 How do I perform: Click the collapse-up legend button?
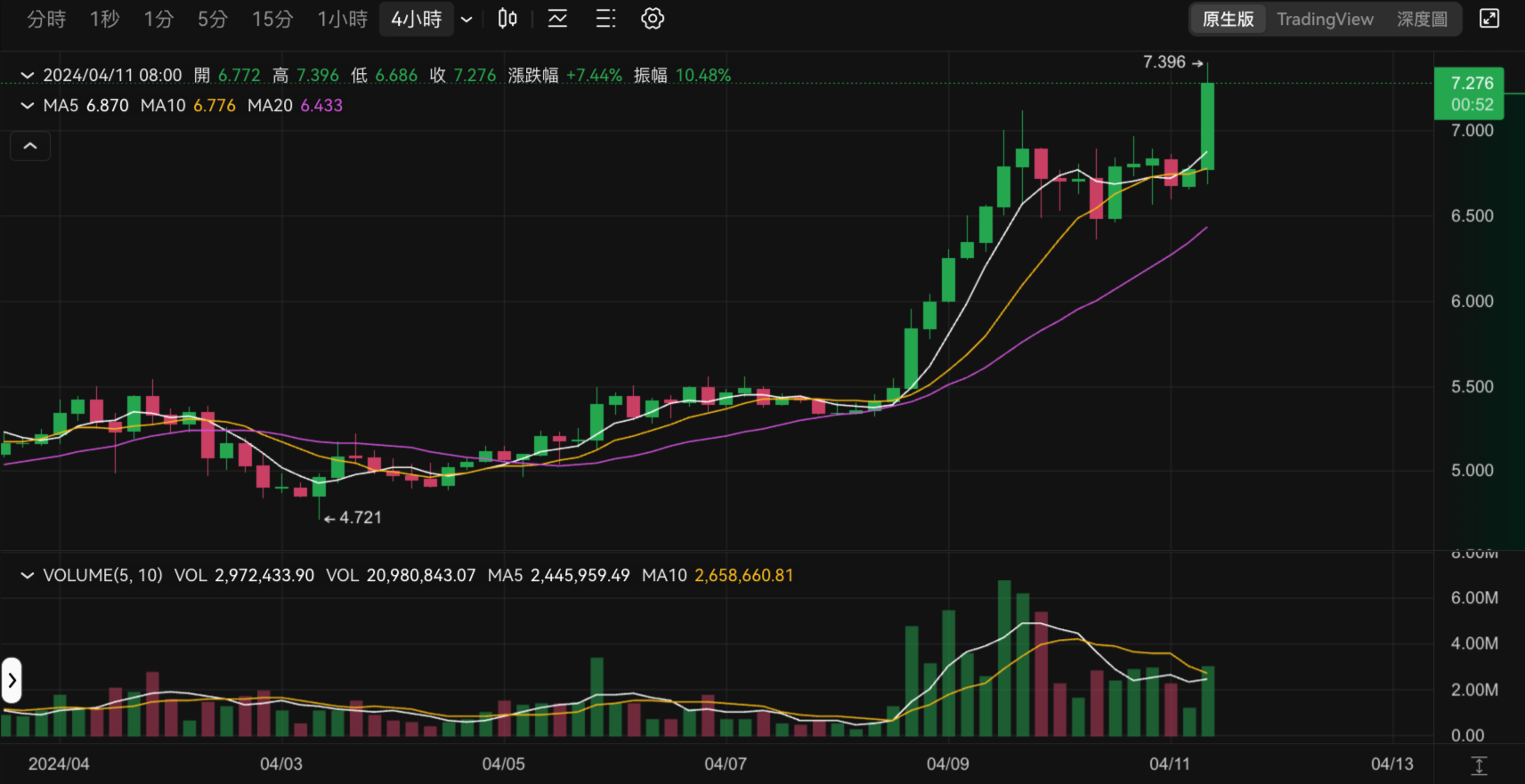(x=30, y=146)
